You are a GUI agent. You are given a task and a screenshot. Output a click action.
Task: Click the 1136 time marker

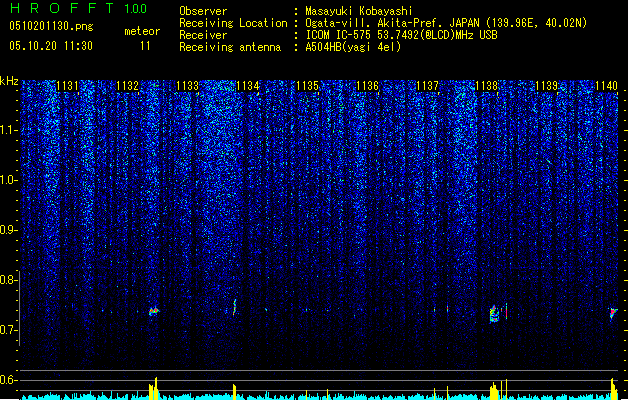(x=367, y=86)
